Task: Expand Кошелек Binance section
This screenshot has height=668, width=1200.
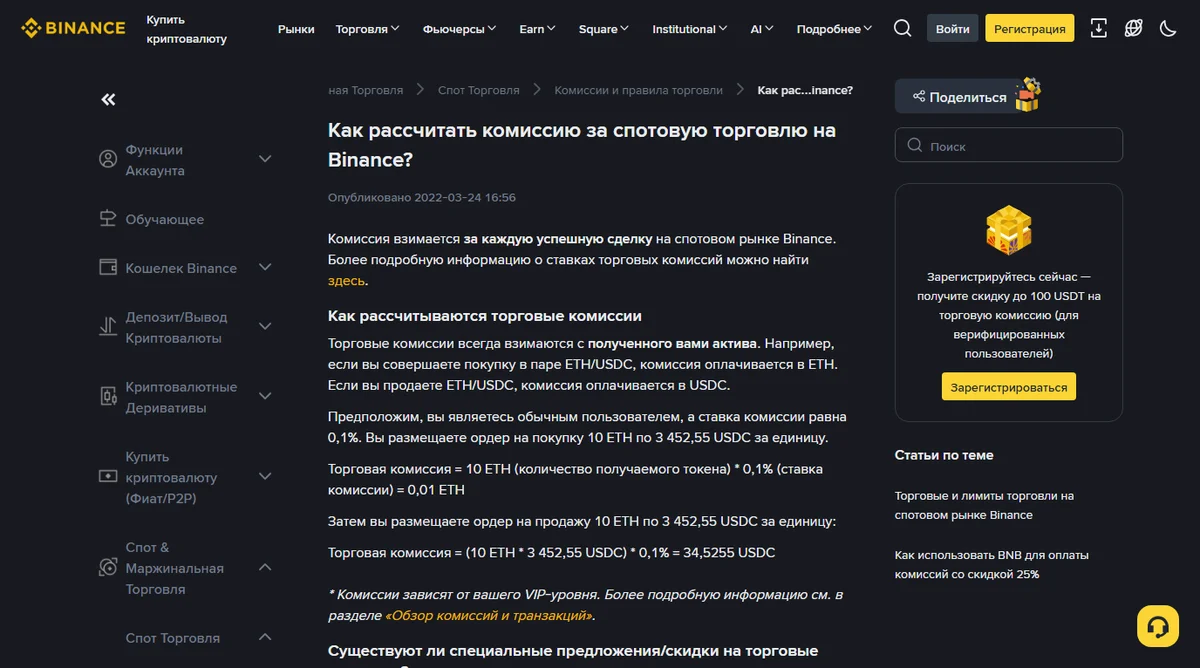Action: click(265, 267)
